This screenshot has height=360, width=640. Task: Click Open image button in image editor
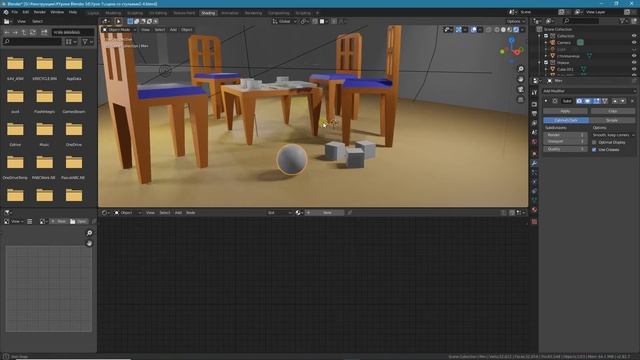click(x=78, y=221)
